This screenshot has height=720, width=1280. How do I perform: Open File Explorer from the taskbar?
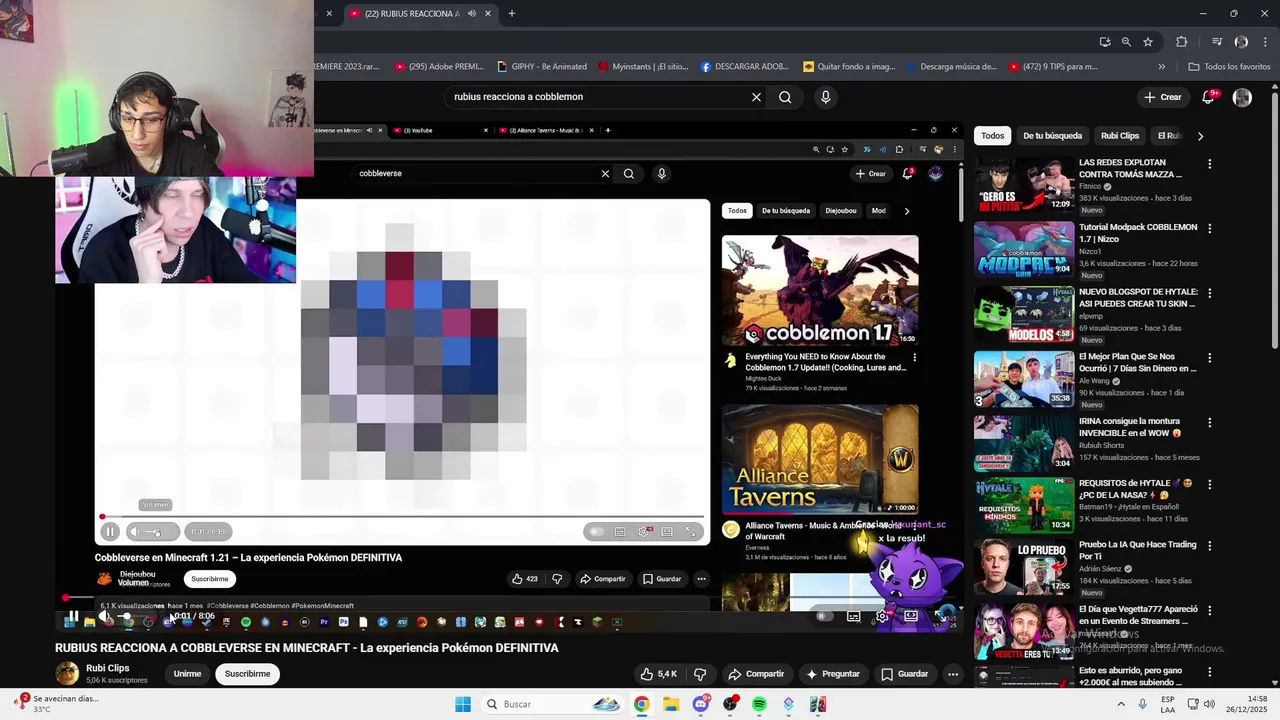tap(671, 704)
